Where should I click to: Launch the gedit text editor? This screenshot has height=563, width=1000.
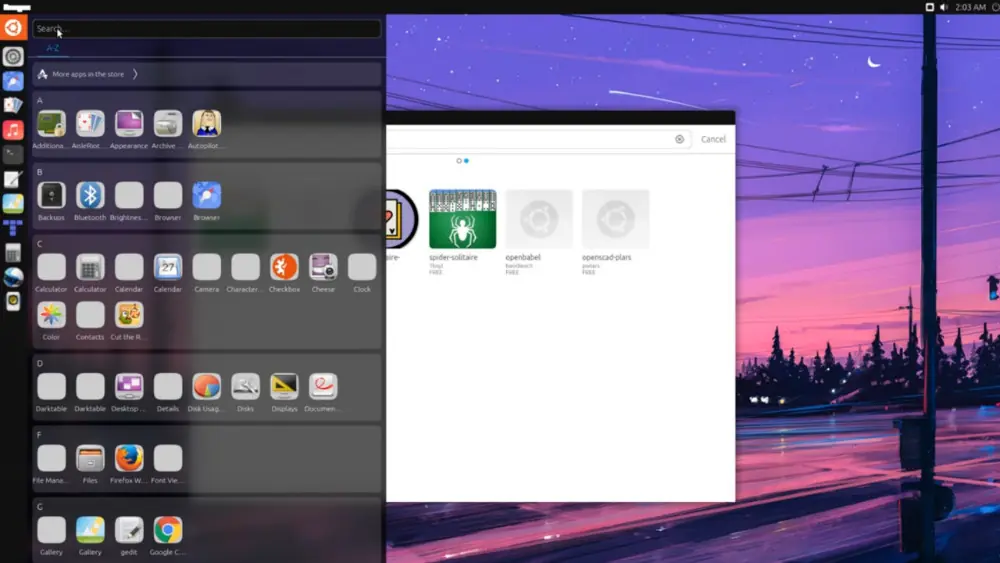(129, 530)
